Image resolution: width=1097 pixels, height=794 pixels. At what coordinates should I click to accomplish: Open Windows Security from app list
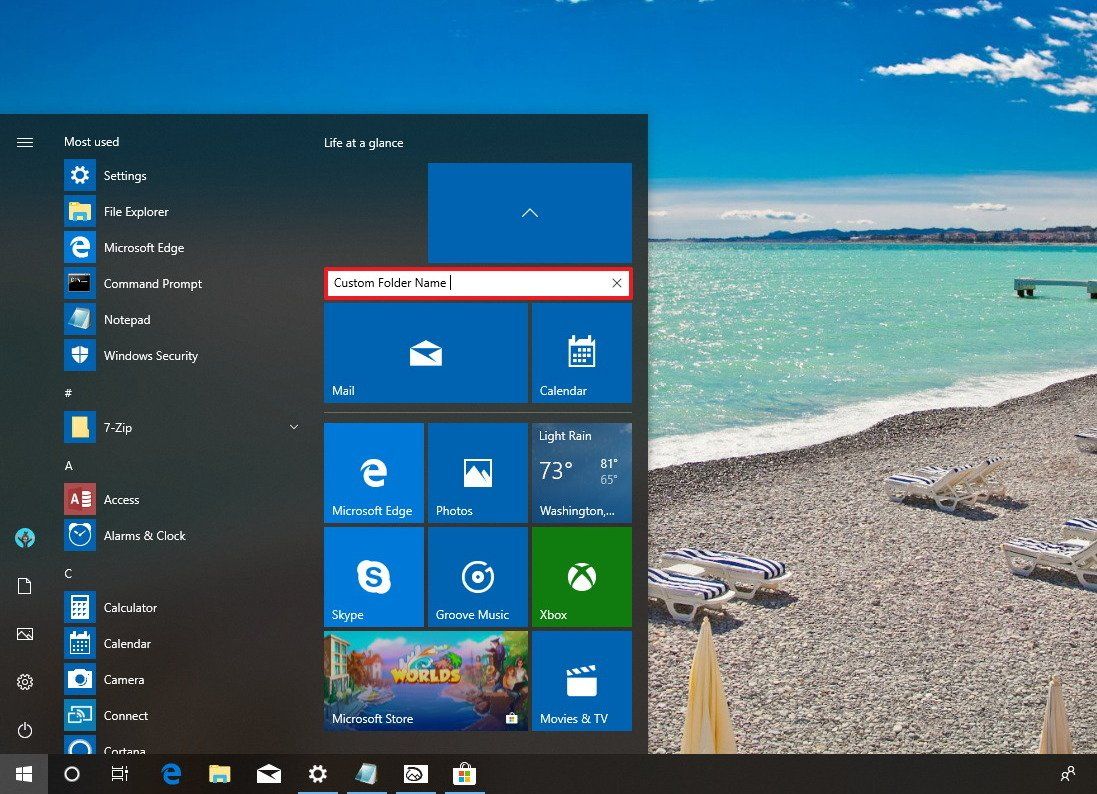[x=150, y=355]
